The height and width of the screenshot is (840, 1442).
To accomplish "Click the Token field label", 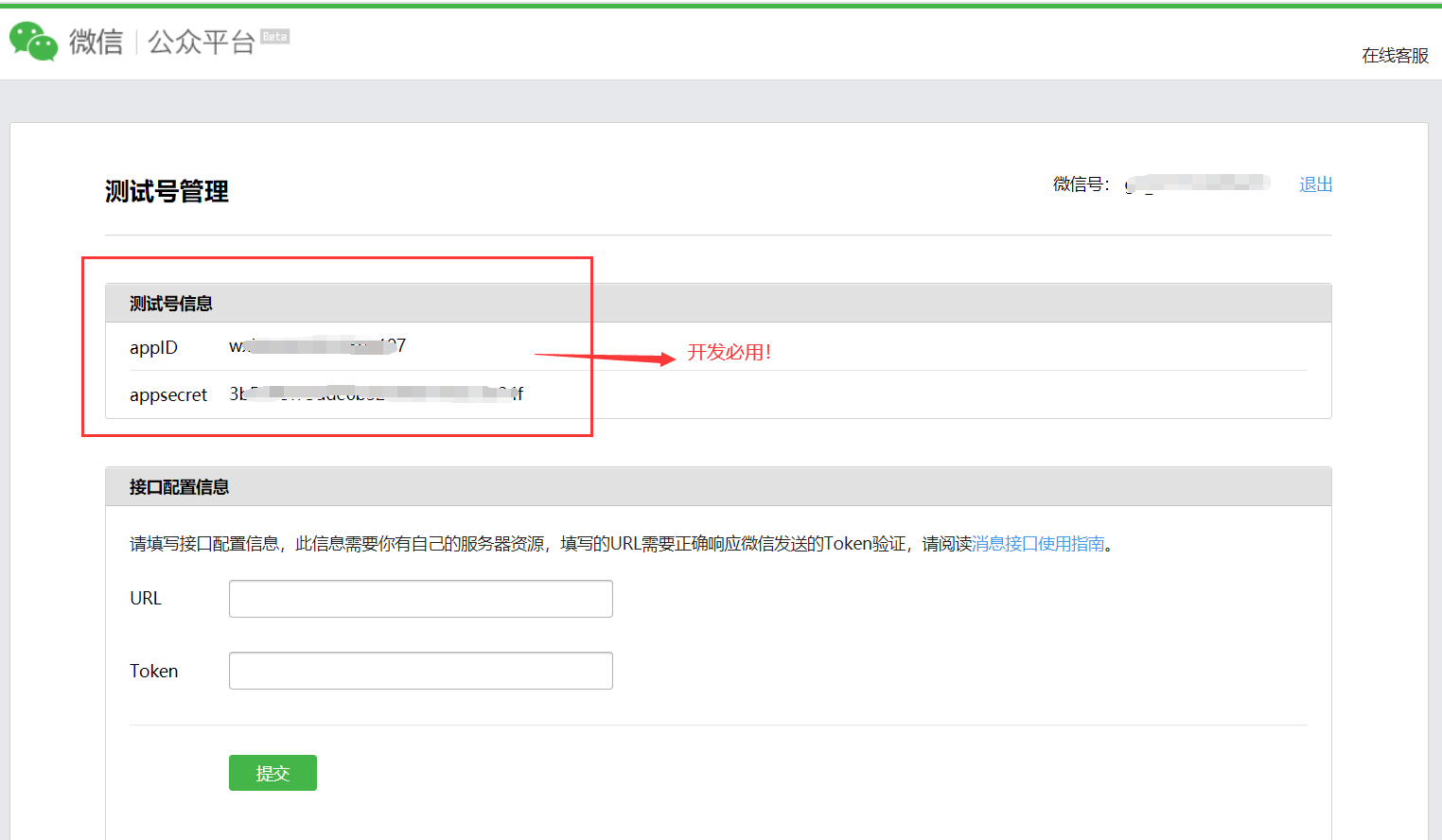I will coord(153,671).
